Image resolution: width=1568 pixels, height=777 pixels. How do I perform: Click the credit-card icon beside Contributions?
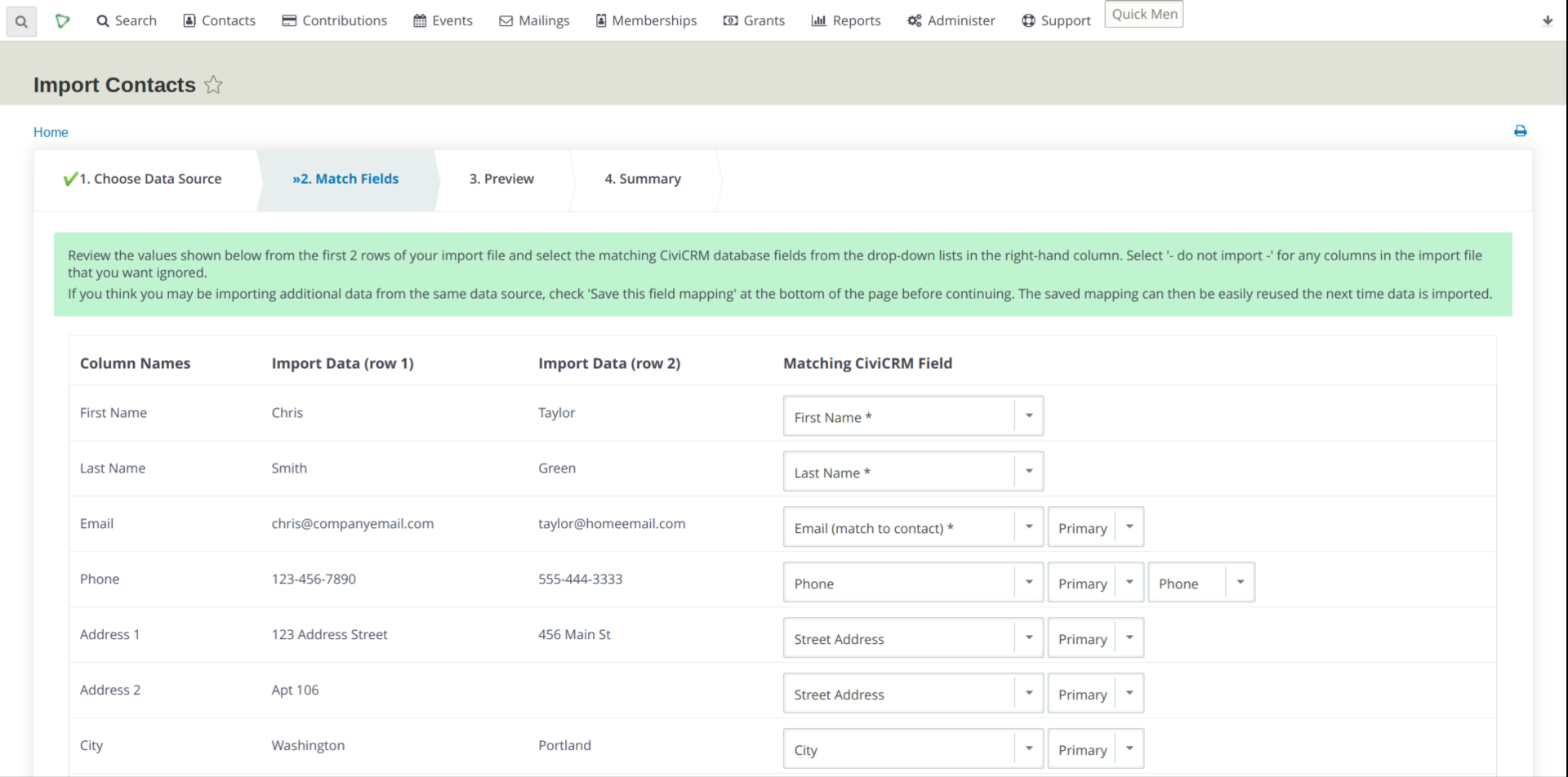(x=290, y=20)
